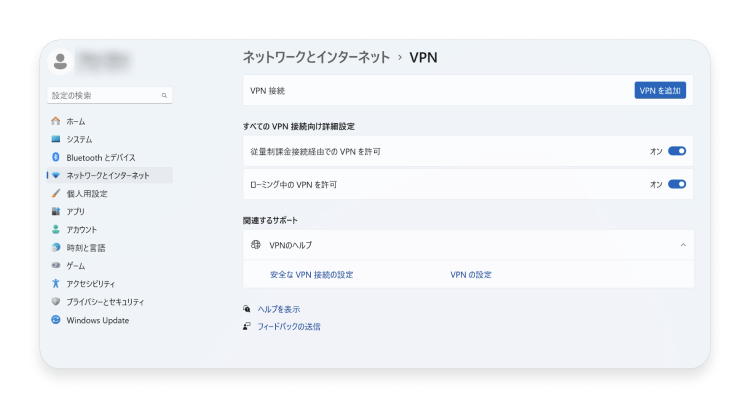Open the VPN の設定 help link
Image resolution: width=750 pixels, height=409 pixels.
tap(471, 275)
